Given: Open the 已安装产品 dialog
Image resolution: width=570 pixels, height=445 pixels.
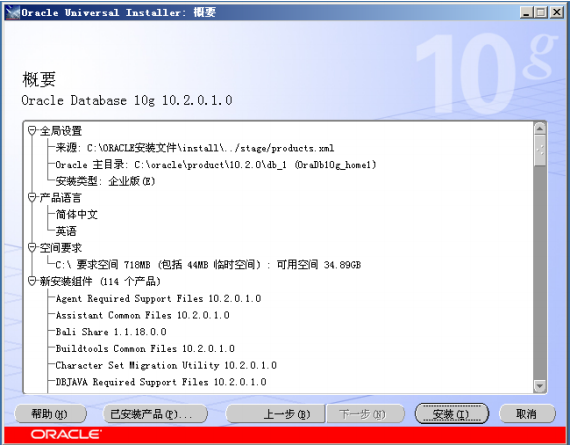Looking at the screenshot, I should [x=155, y=414].
